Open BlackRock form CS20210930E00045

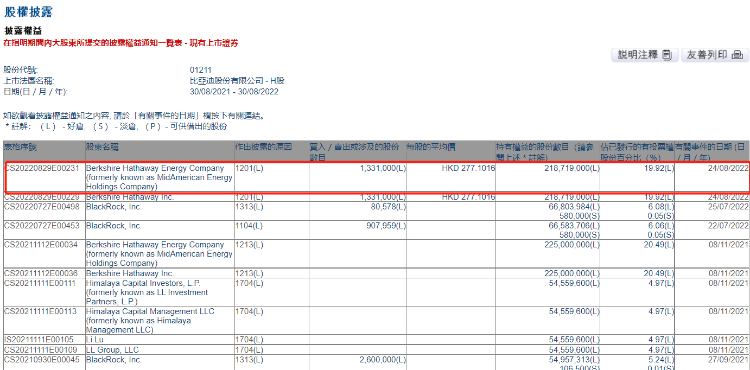[x=41, y=359]
